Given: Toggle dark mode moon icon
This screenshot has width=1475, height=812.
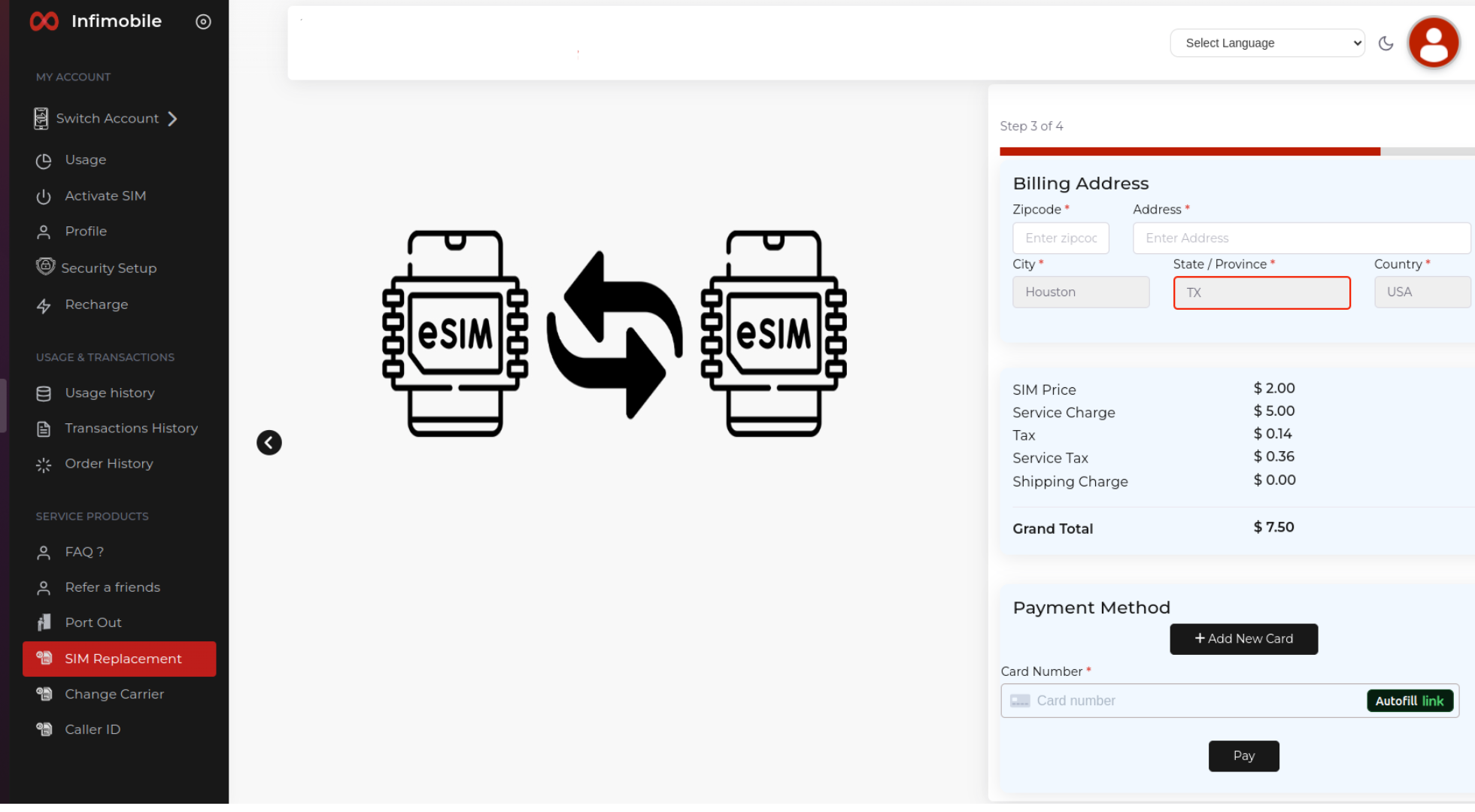Looking at the screenshot, I should (x=1385, y=44).
